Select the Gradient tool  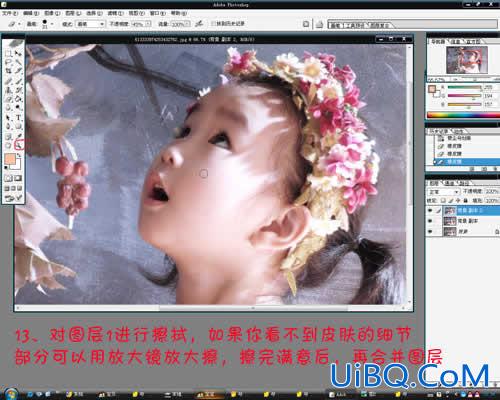[x=18, y=99]
